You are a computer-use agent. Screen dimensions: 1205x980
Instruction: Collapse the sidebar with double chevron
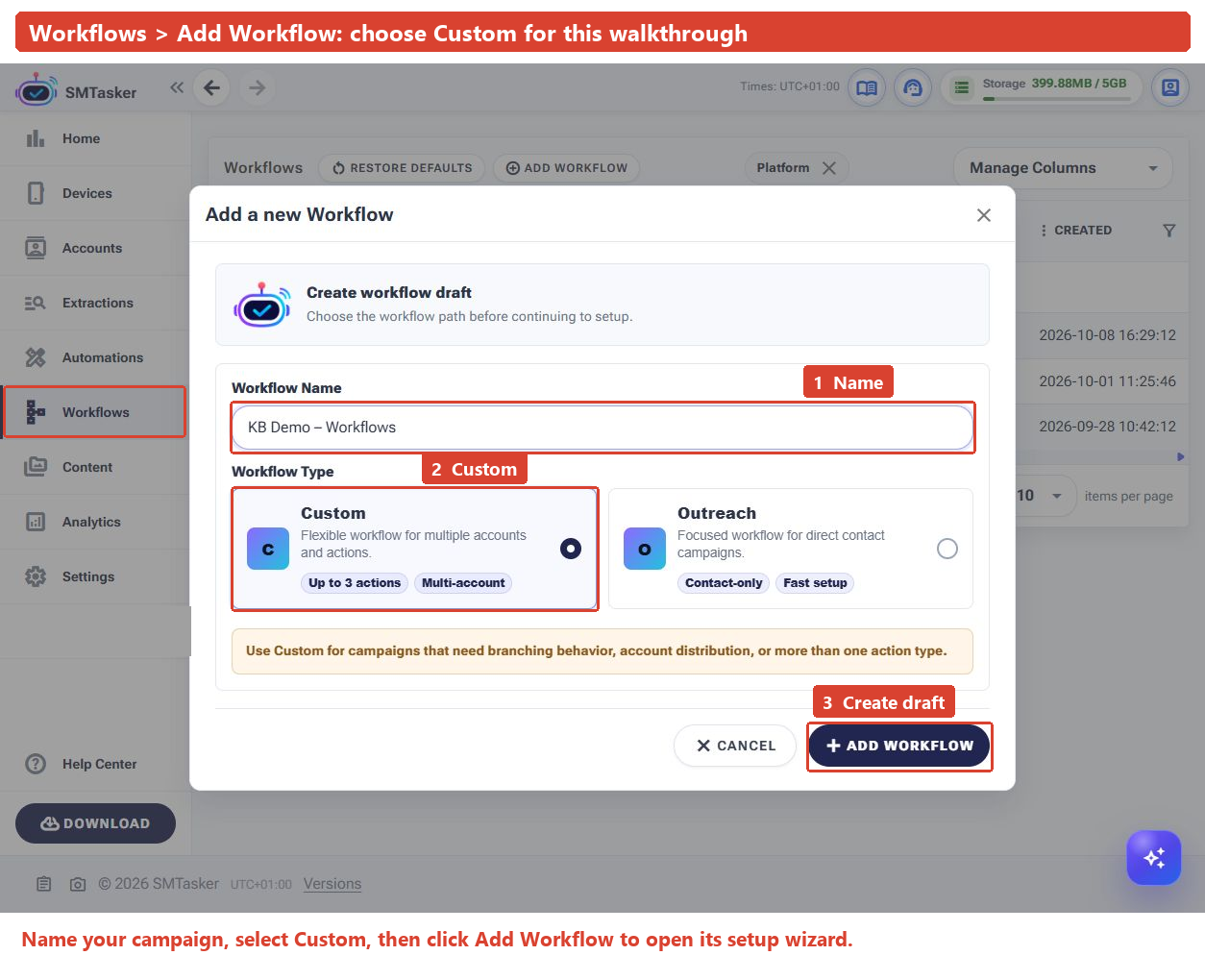point(177,87)
